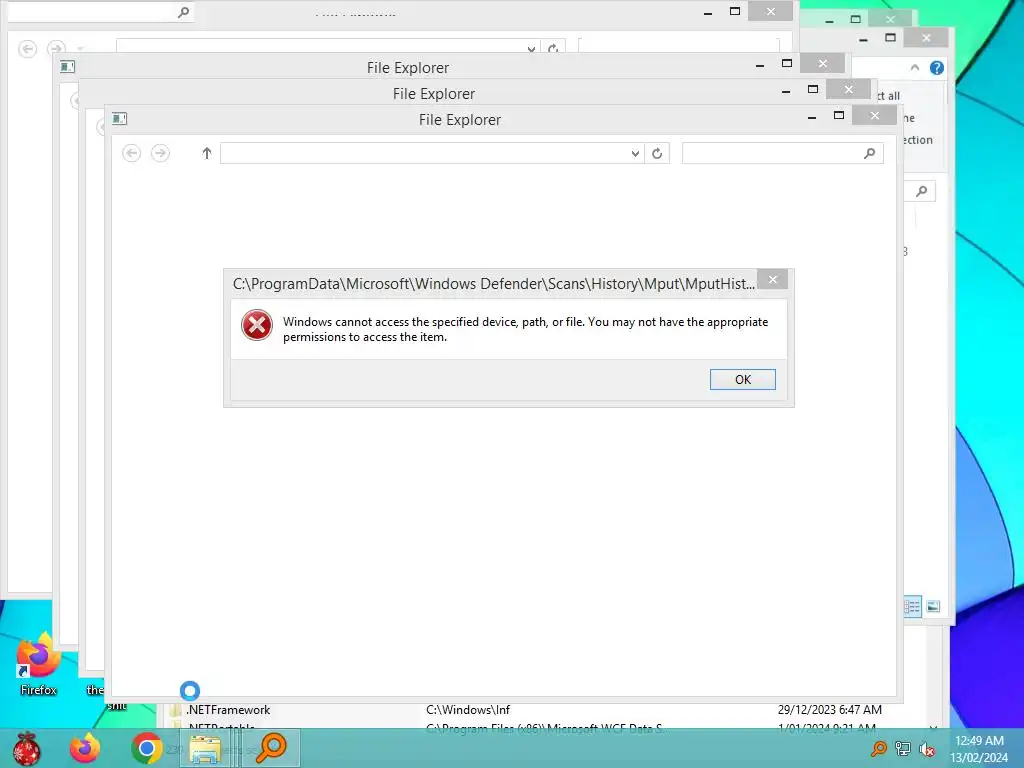Click the magnifier in front File Explorer search box
This screenshot has width=1024, height=768.
[869, 153]
